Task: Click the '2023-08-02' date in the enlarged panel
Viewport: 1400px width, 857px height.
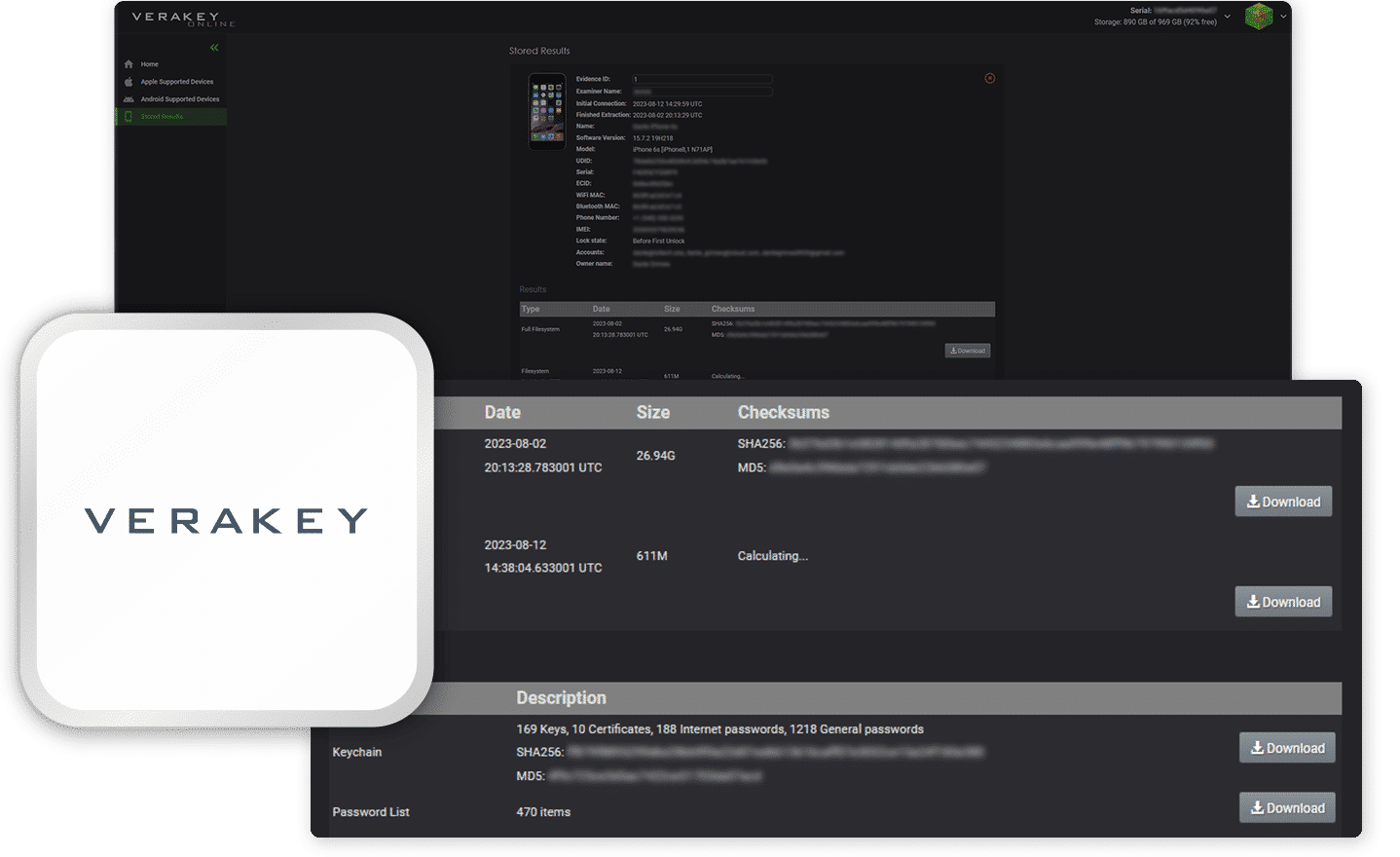Action: coord(515,444)
